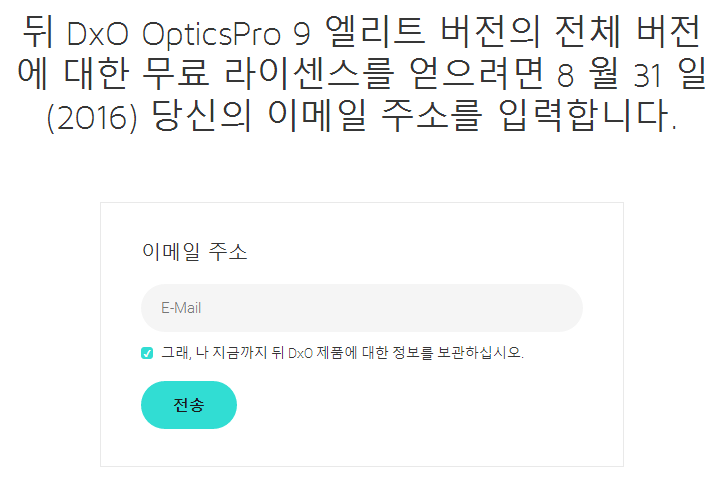This screenshot has height=492, width=720.
Task: Click the DxO OpticsPro 9 heading text
Action: (189, 34)
